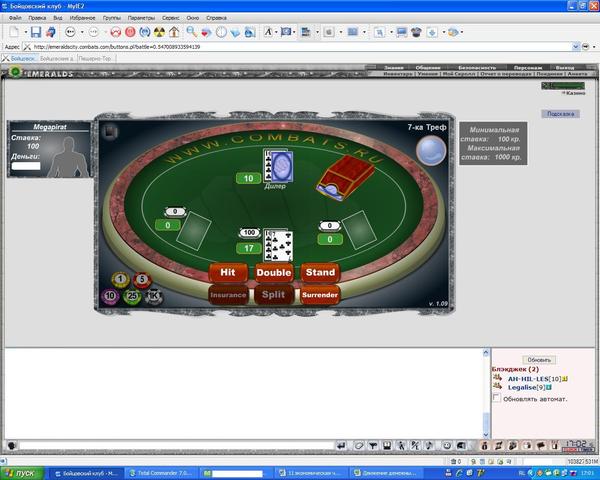The height and width of the screenshot is (480, 600).
Task: Select the red 5 chip
Action: click(142, 280)
